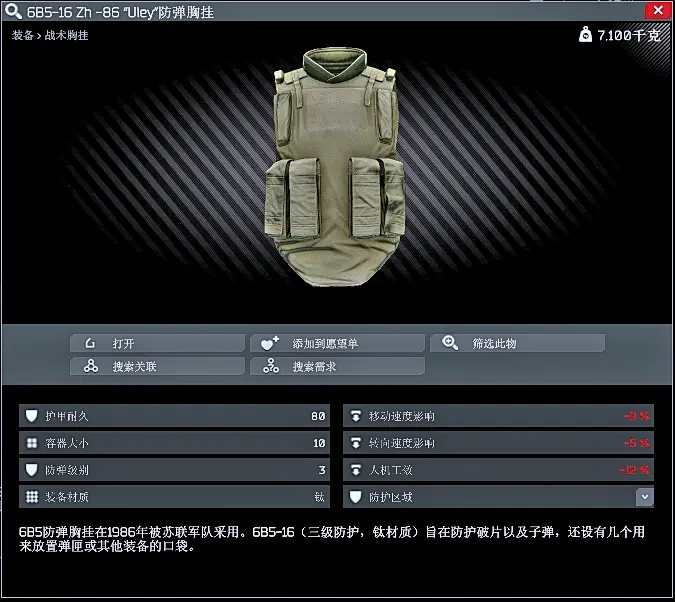Click the weight icon beside 7.100千克
Image resolution: width=675 pixels, height=602 pixels.
pos(585,35)
